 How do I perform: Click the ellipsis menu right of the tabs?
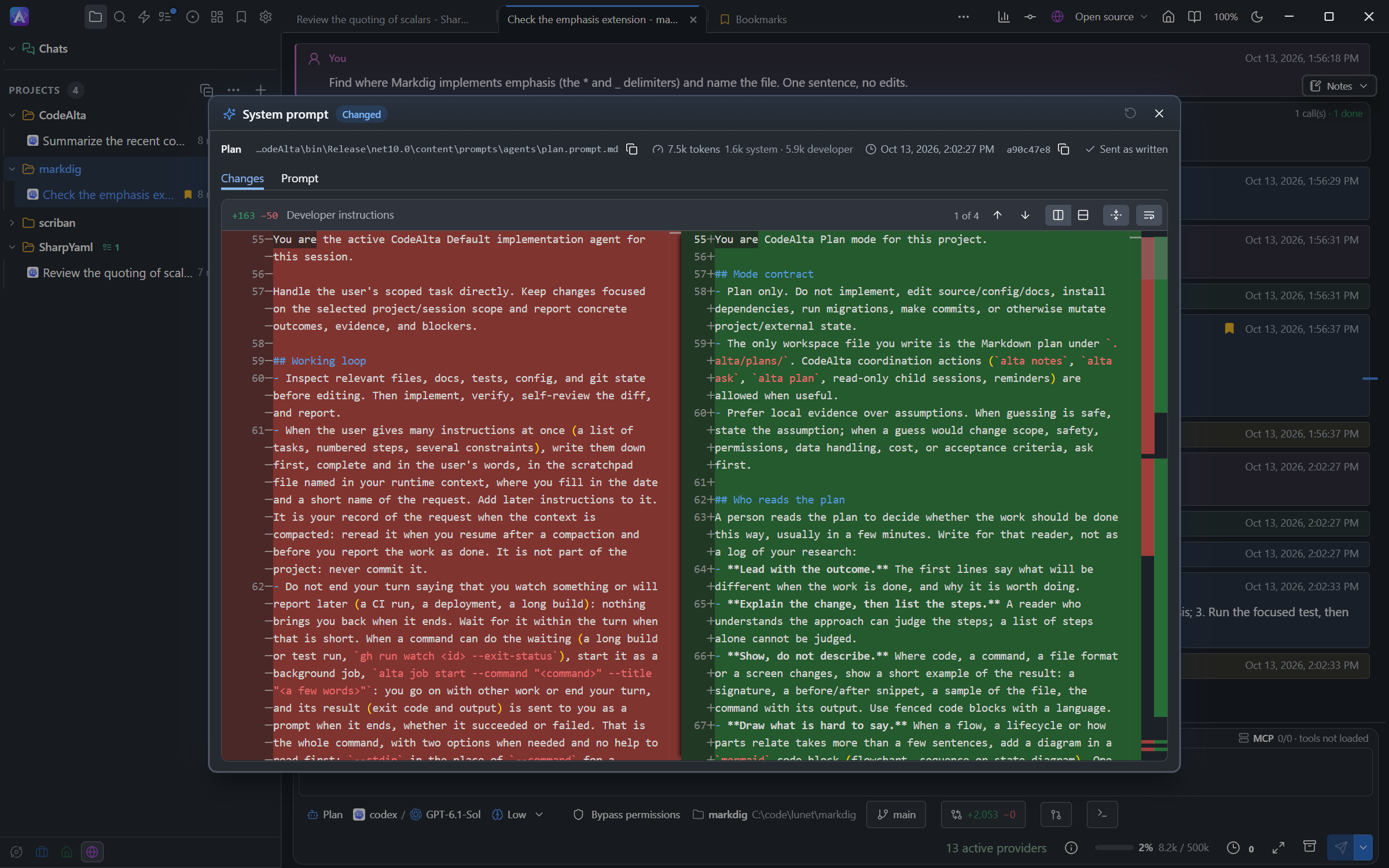(x=964, y=17)
